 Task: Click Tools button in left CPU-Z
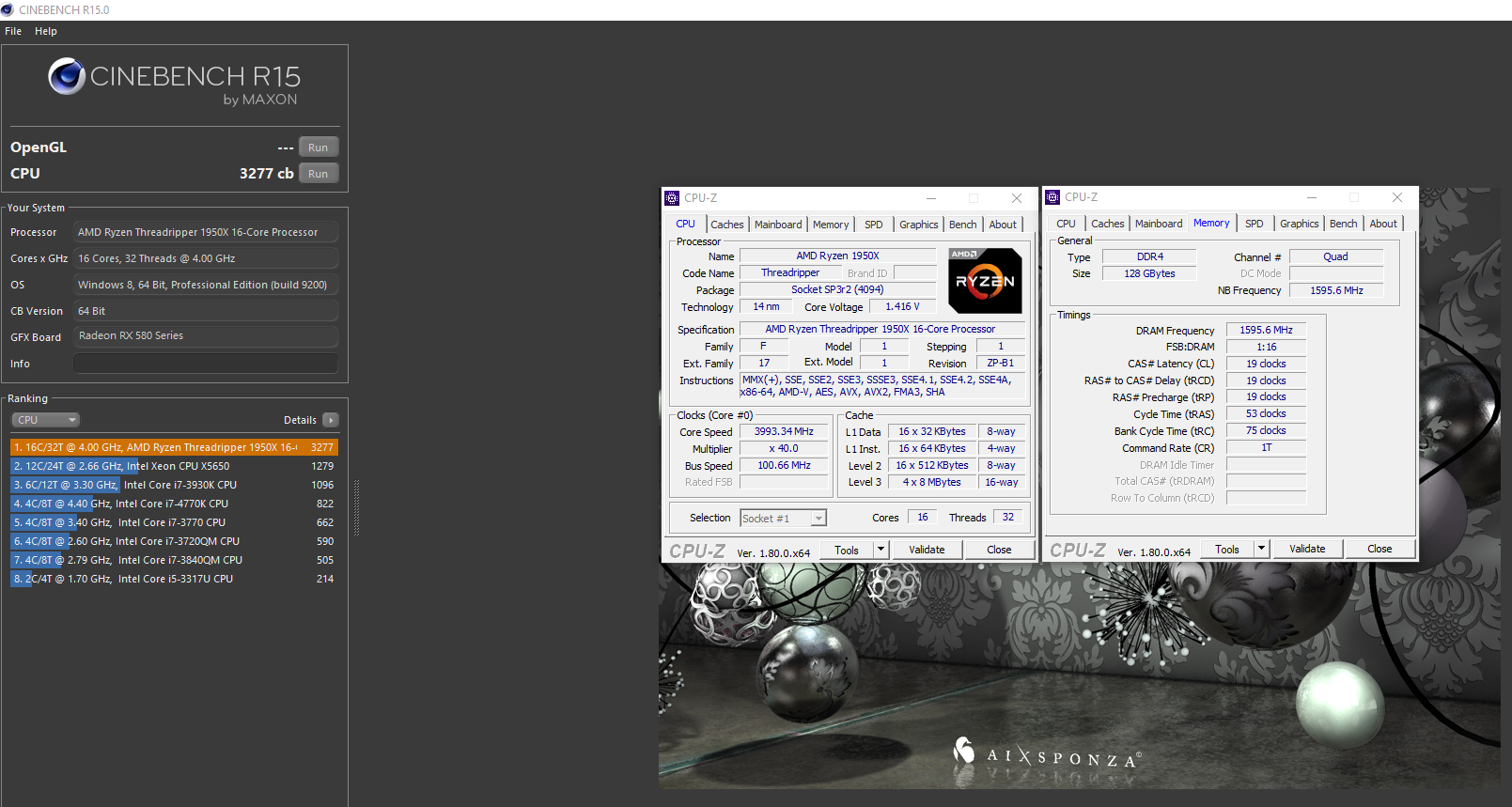point(847,550)
